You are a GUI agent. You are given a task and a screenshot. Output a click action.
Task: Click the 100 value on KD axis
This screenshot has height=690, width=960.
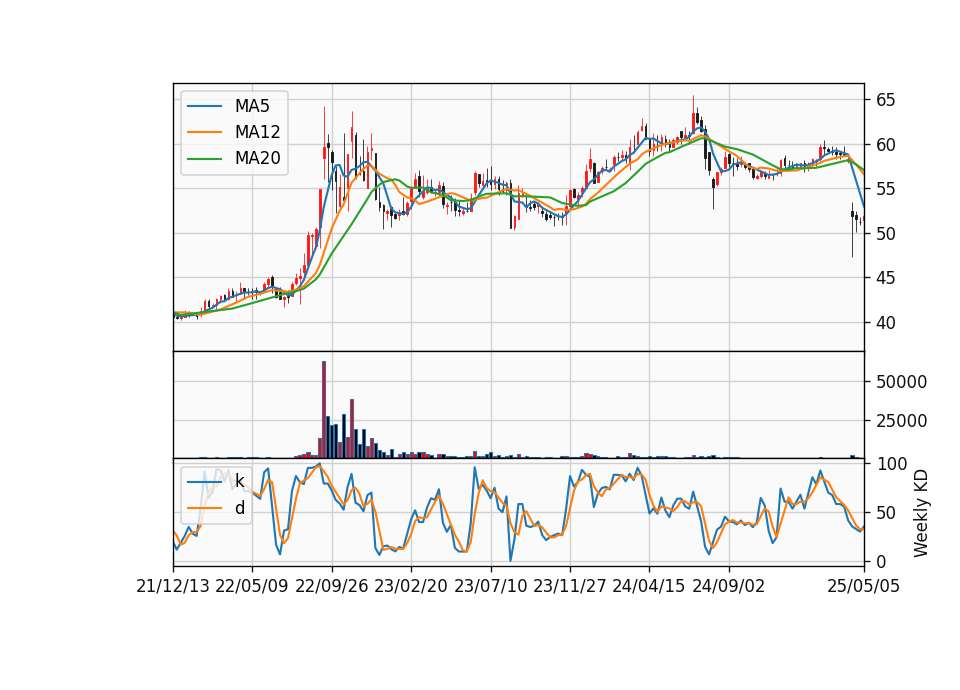click(891, 464)
